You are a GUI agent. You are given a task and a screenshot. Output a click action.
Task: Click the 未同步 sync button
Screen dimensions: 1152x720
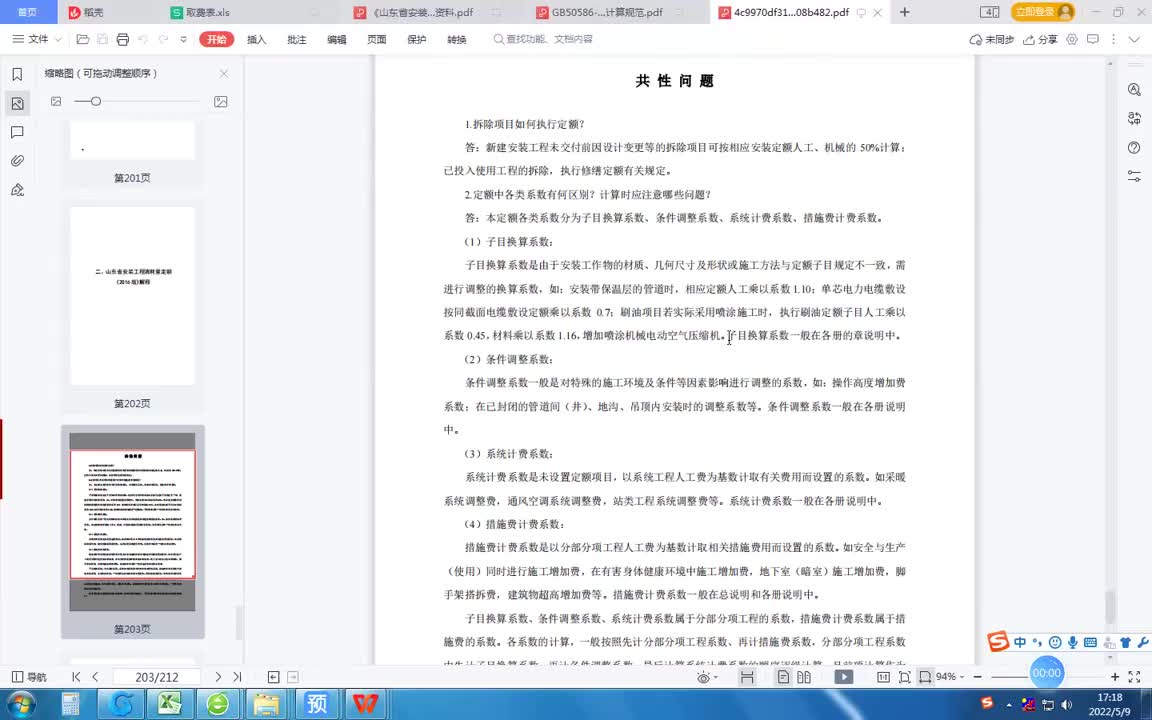click(x=992, y=40)
